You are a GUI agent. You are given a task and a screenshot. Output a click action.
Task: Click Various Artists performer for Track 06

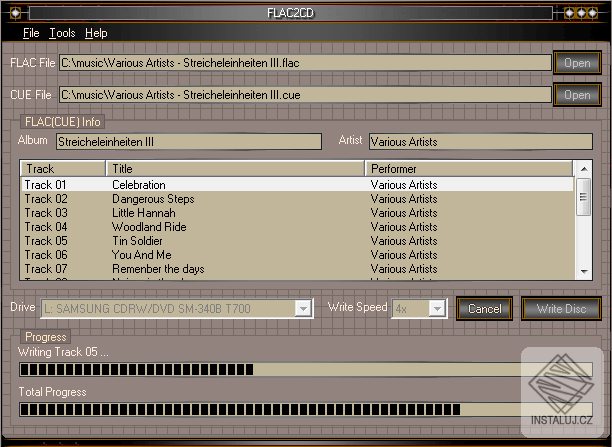point(404,255)
